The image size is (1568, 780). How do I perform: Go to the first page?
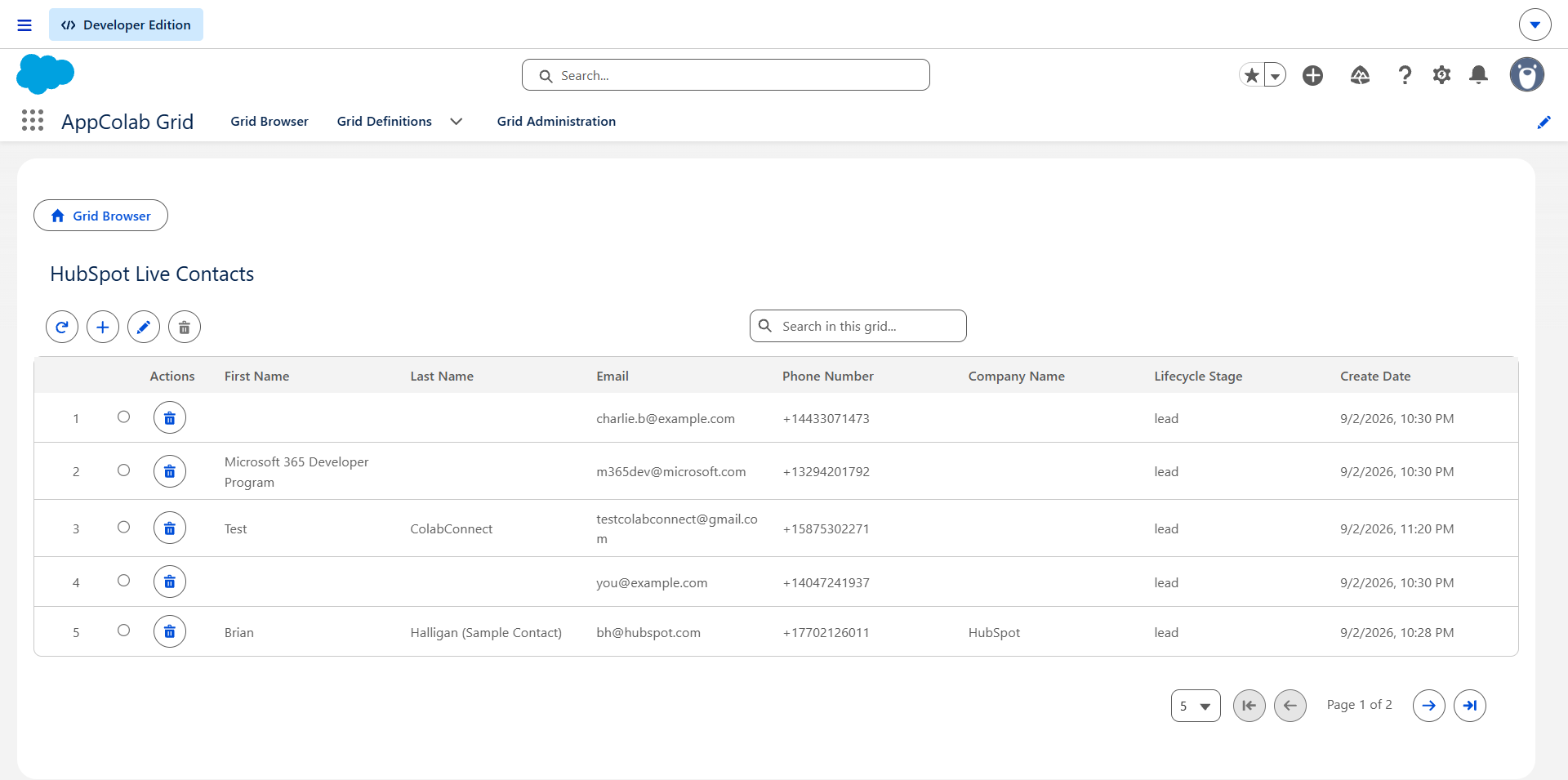[1249, 706]
